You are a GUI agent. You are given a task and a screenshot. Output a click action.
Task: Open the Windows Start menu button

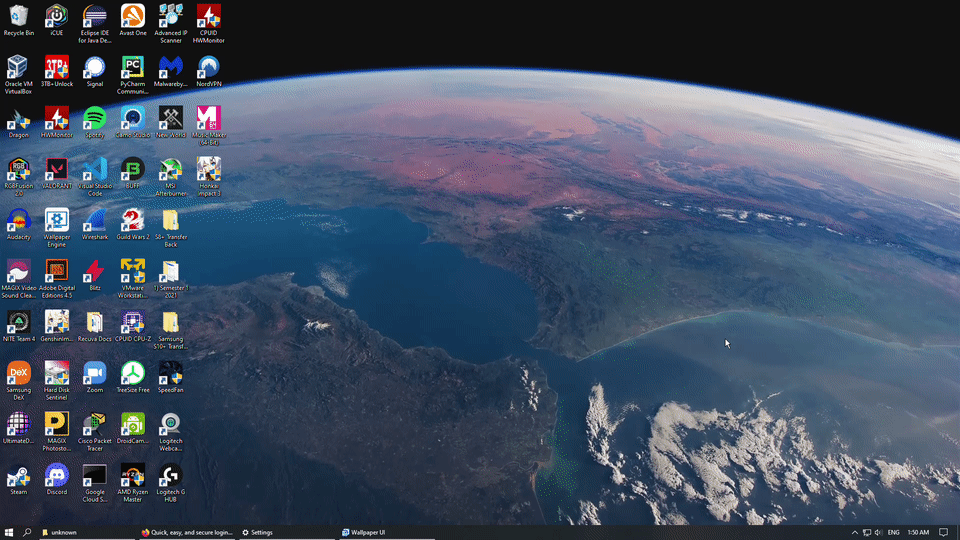coord(9,532)
